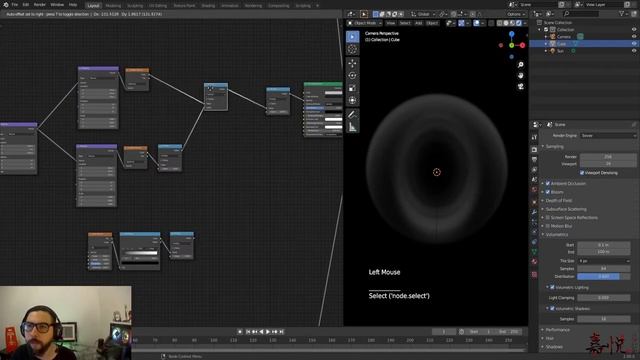Open the viewport Options dropdown
This screenshot has width=640, height=360.
516,14
